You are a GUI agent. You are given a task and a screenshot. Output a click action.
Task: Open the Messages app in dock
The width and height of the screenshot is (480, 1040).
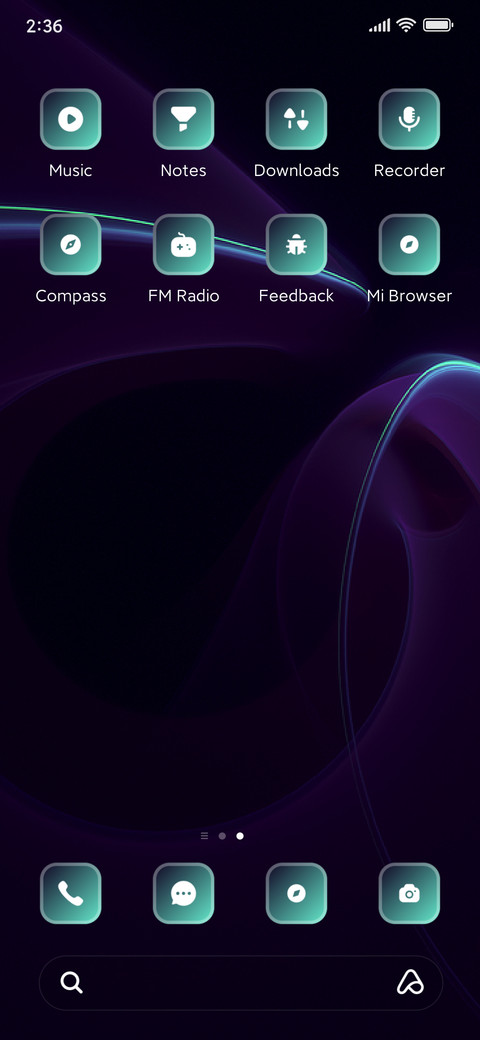click(183, 893)
